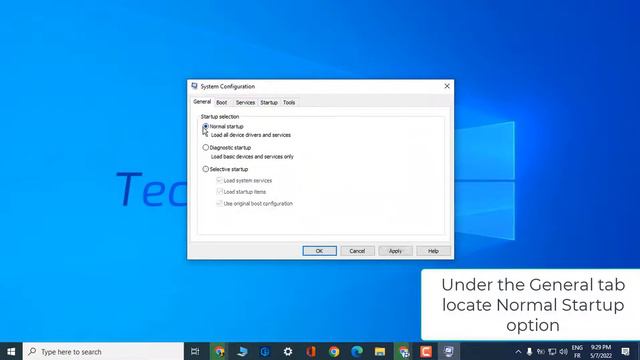Viewport: 640px width, 360px height.
Task: Click the taskbar search box
Action: point(103,351)
